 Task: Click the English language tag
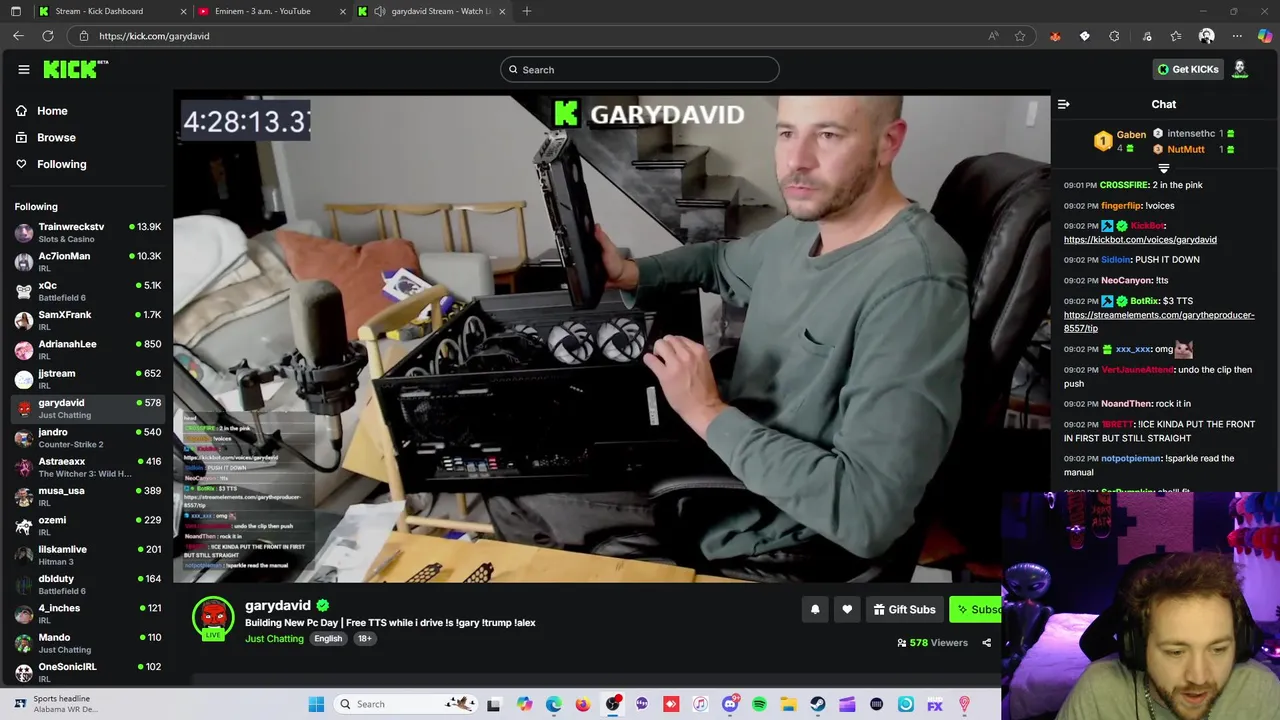pos(328,639)
